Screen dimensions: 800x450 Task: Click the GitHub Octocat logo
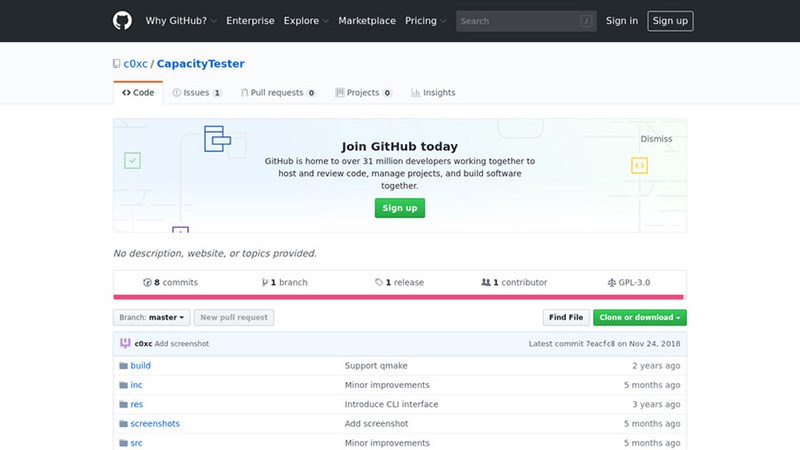coord(122,21)
